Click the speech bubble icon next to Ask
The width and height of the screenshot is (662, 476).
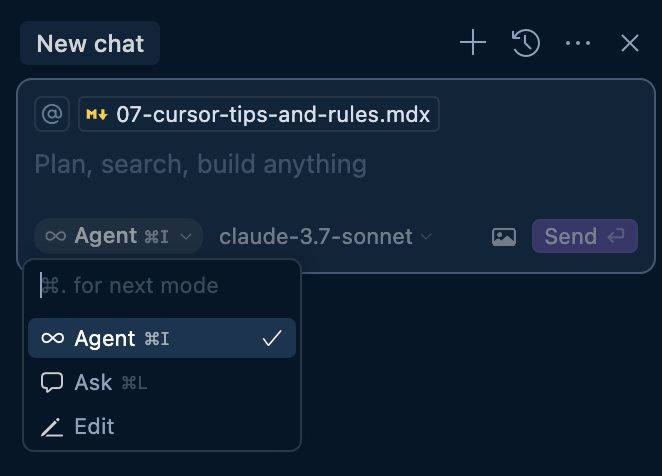point(52,383)
